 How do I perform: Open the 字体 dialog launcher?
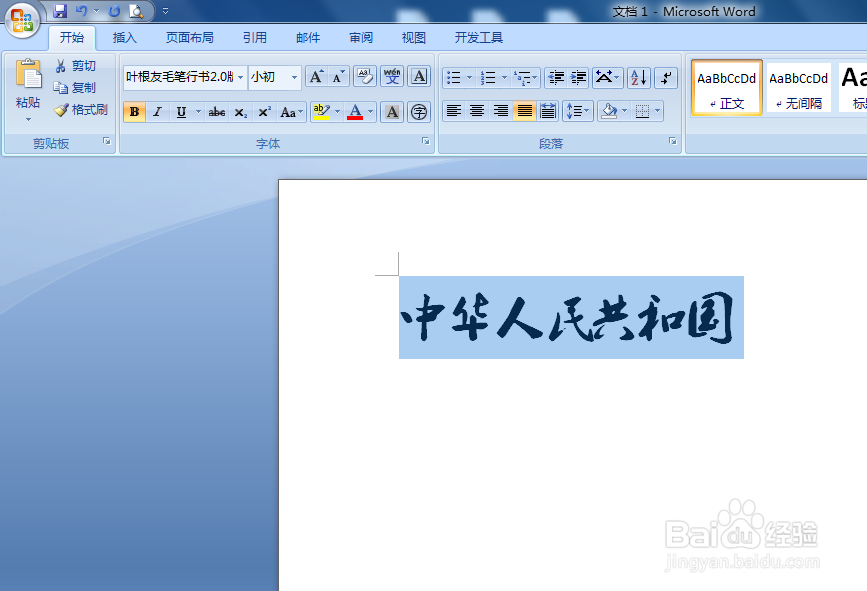click(x=426, y=142)
